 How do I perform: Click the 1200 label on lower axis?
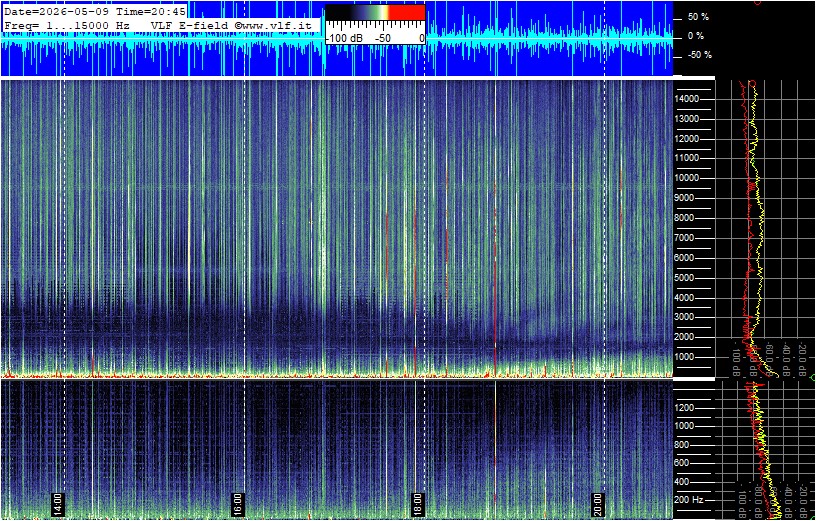[686, 408]
